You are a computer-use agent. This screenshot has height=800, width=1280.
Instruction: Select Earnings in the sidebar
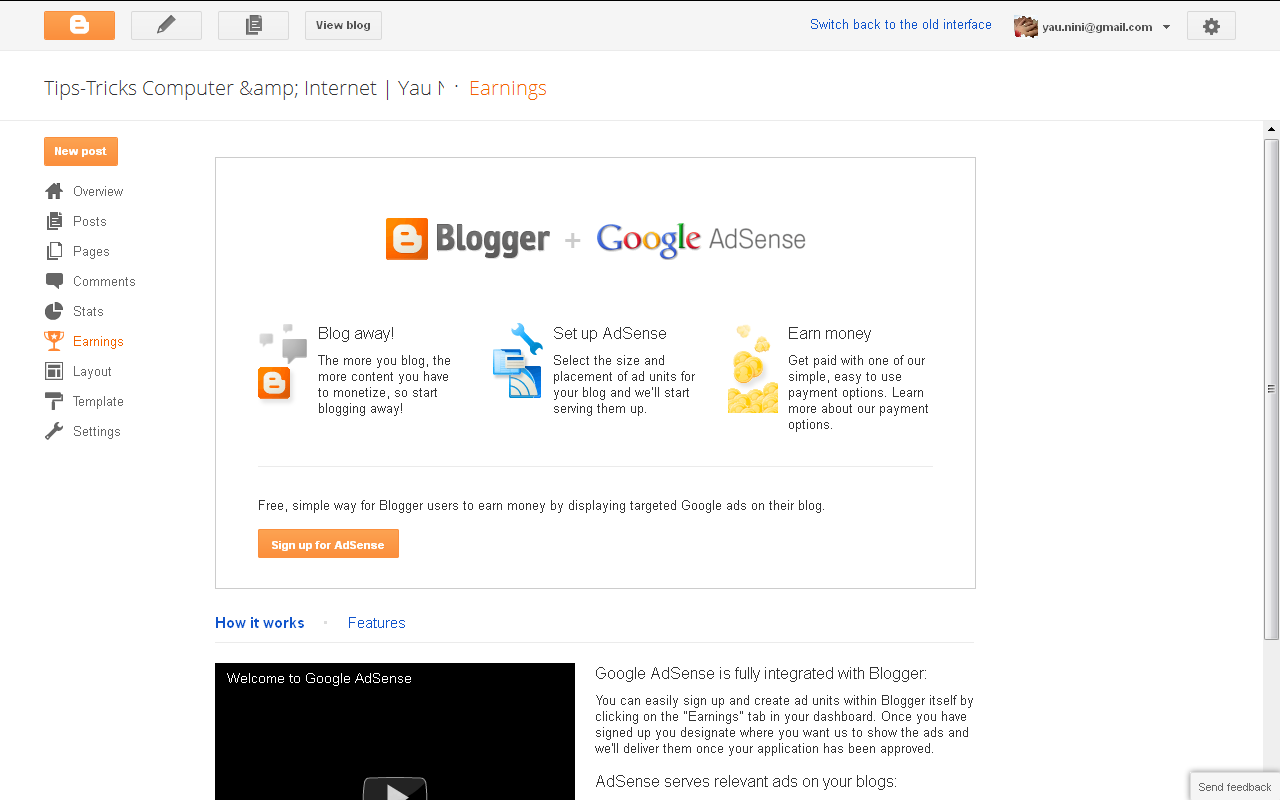[x=98, y=341]
